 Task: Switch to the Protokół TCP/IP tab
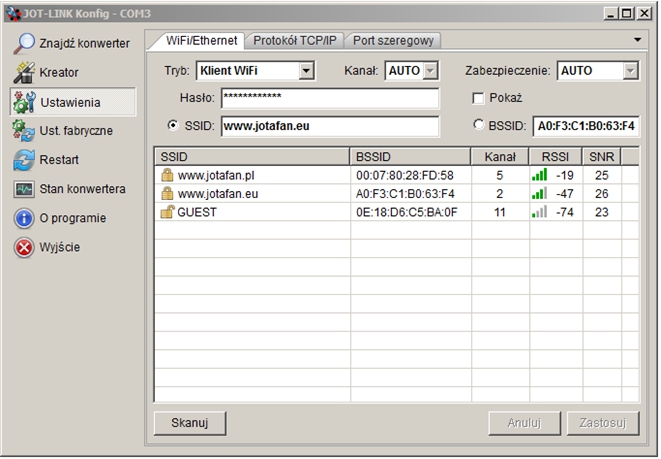[295, 41]
